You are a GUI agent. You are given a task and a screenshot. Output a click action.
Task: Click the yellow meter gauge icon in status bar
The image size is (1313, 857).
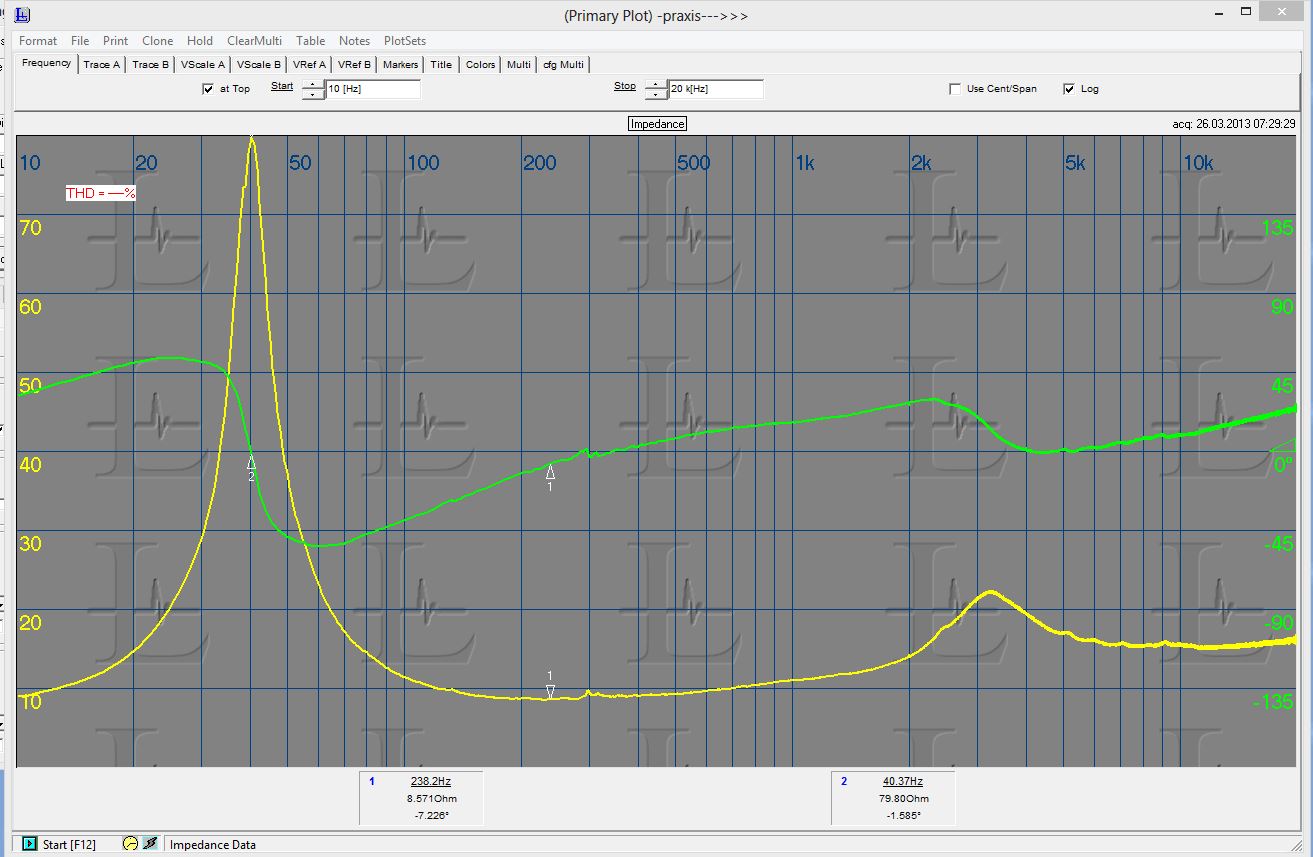coord(130,844)
